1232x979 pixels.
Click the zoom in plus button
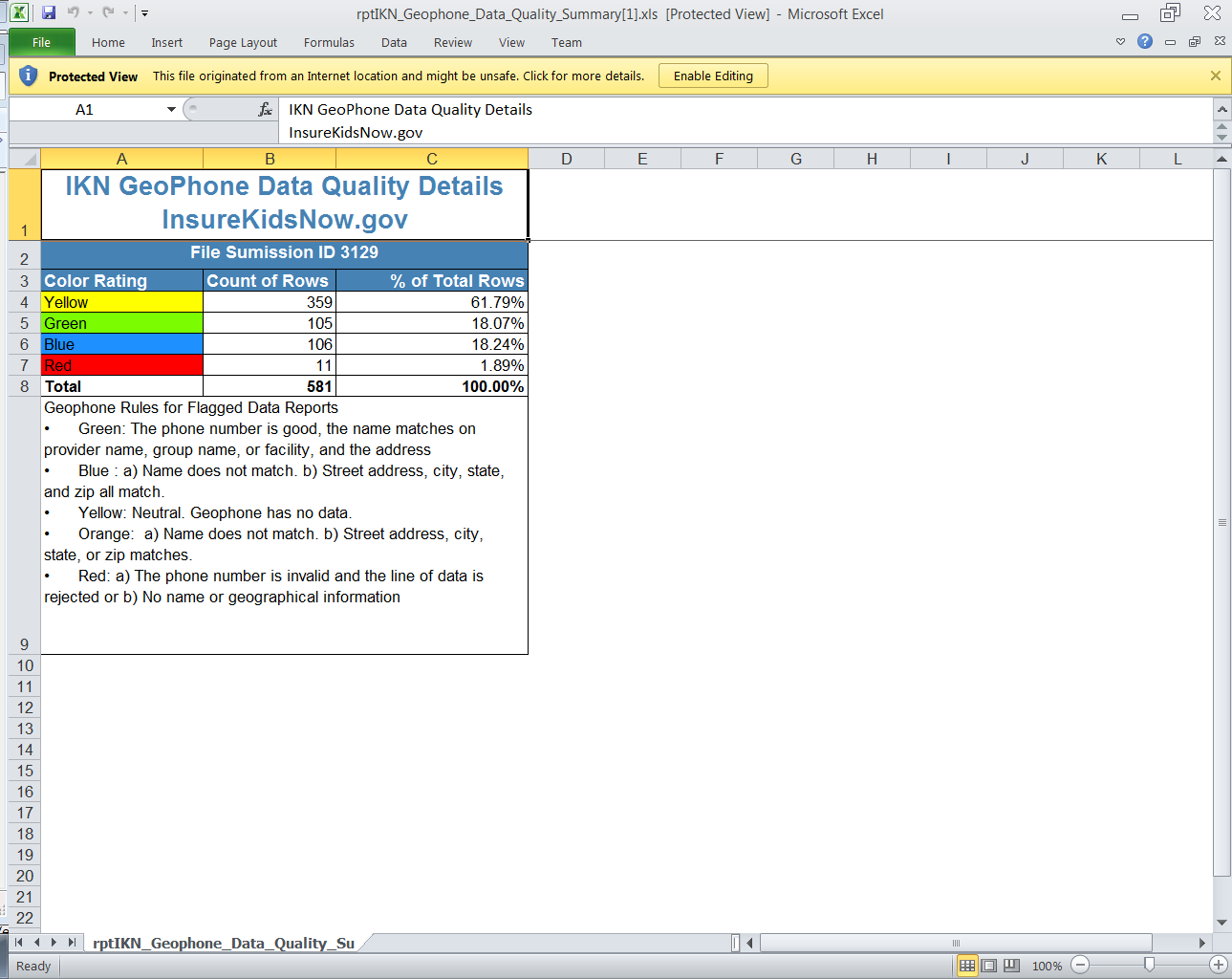pyautogui.click(x=1218, y=966)
